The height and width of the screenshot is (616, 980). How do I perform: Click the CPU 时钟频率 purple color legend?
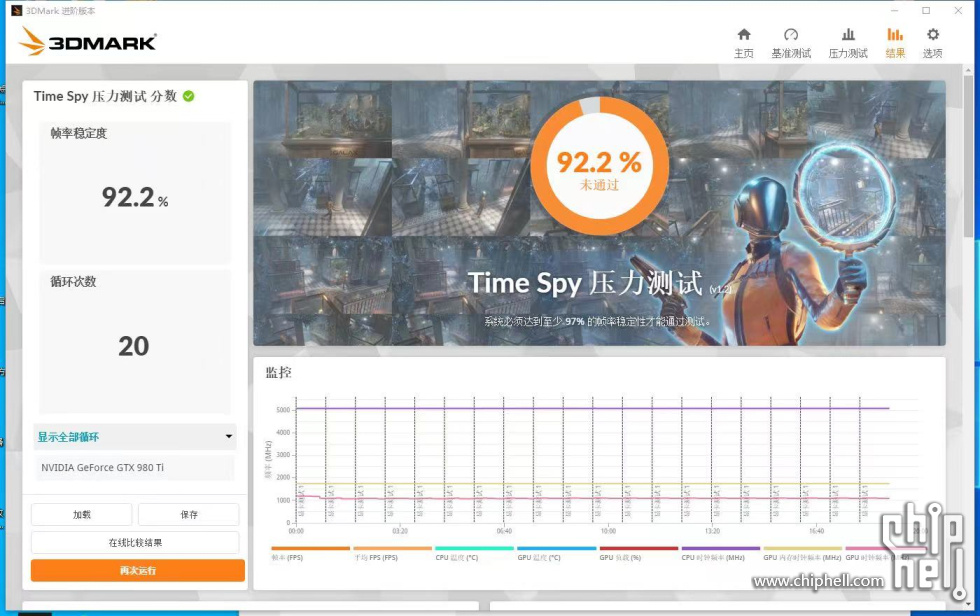pyautogui.click(x=720, y=549)
